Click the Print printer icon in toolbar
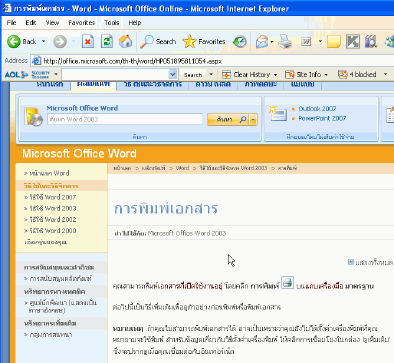The height and width of the screenshot is (363, 394). [x=285, y=42]
